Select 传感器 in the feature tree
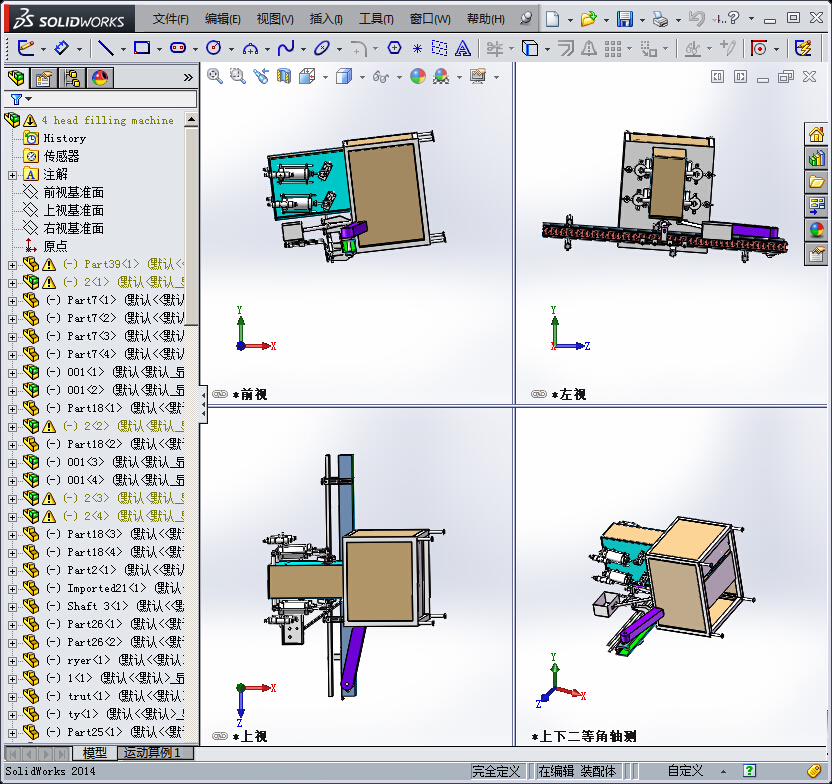 tap(61, 156)
